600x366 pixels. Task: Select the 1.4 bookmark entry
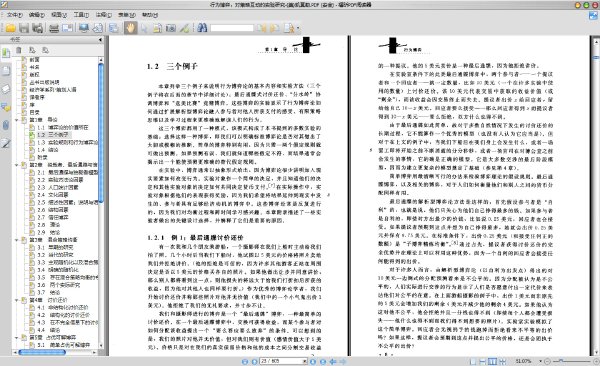[48, 150]
